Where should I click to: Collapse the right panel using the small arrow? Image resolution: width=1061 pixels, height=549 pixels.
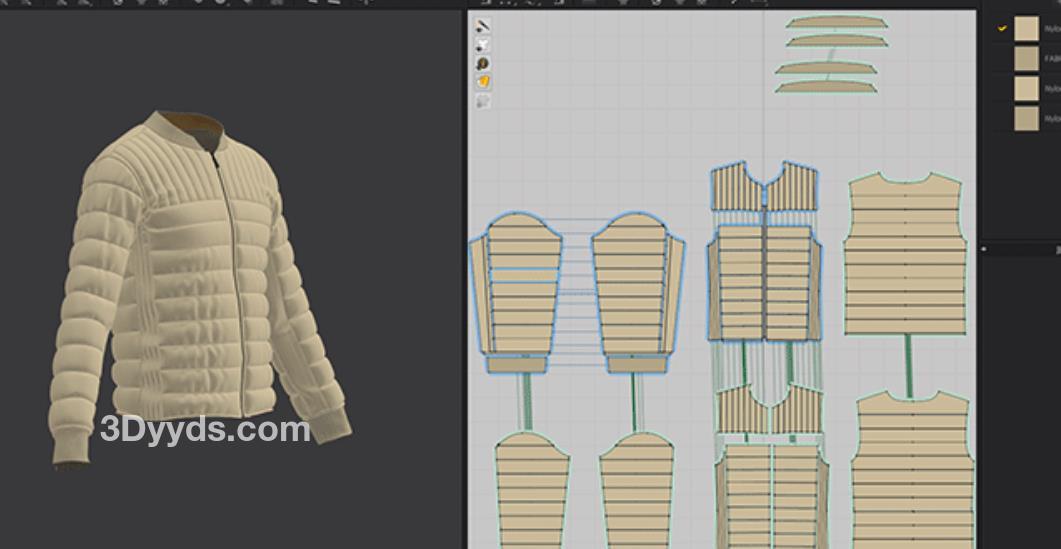pos(985,248)
